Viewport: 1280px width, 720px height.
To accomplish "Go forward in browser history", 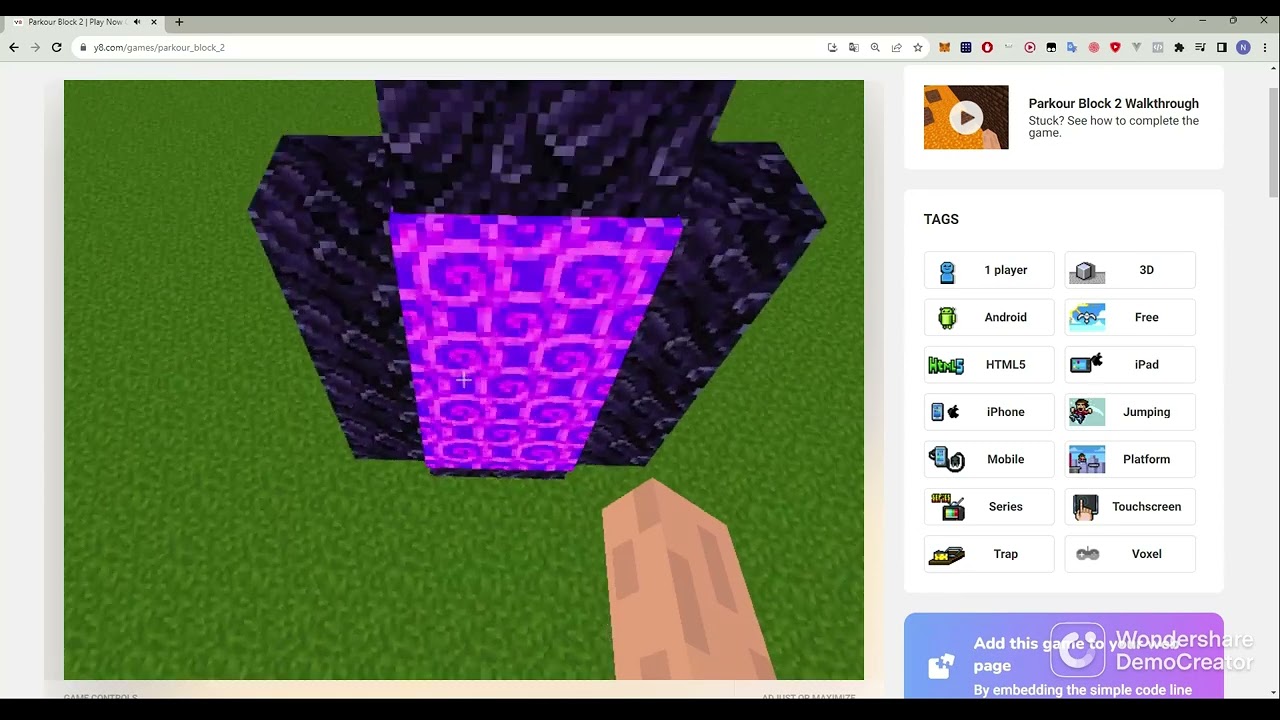I will pyautogui.click(x=35, y=47).
